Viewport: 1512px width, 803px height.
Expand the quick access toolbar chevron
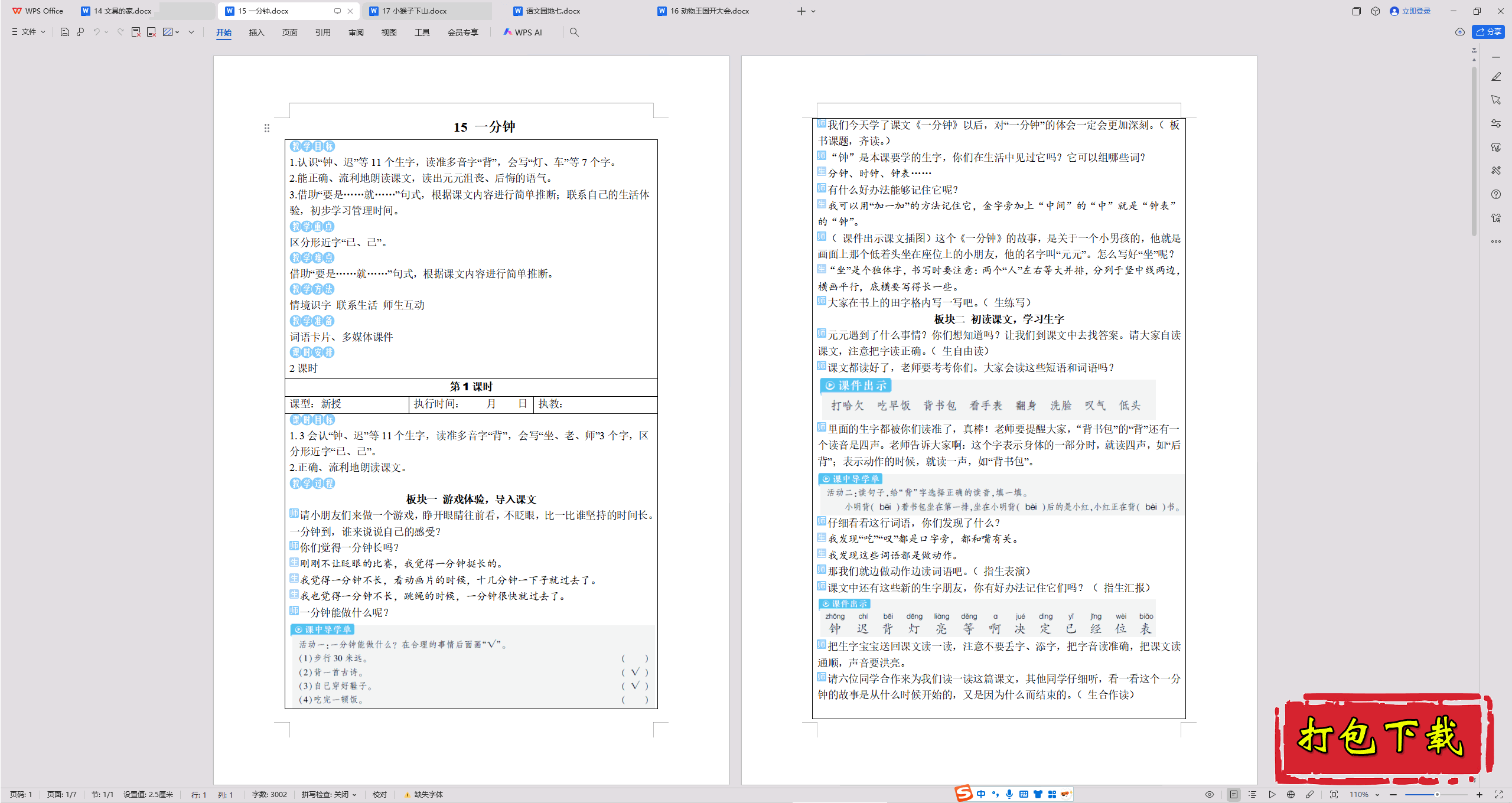point(191,32)
